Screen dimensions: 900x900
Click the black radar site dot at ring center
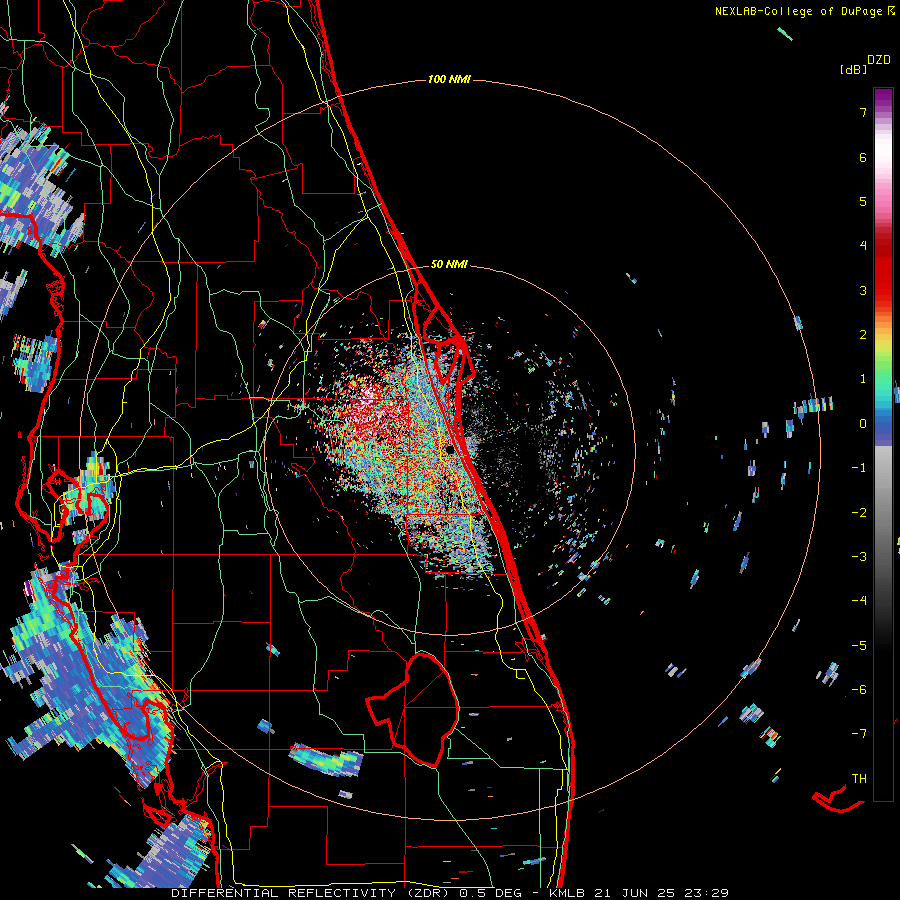(x=451, y=449)
